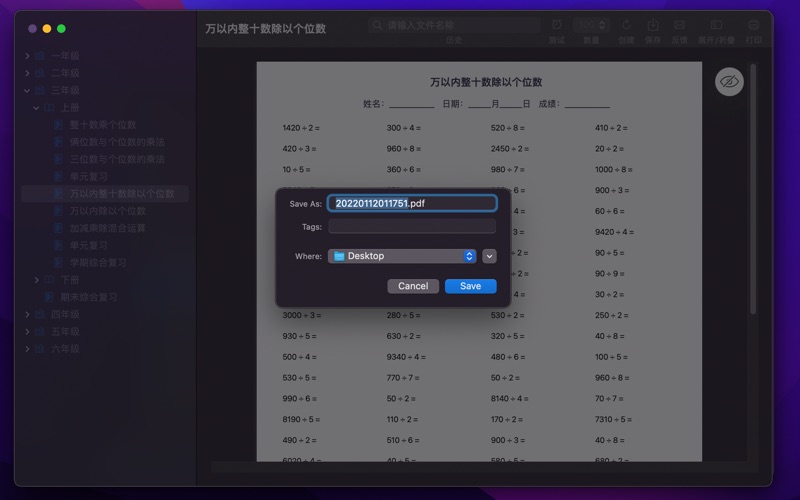Screen dimensions: 800x500
Task: Click the Save button
Action: click(470, 286)
